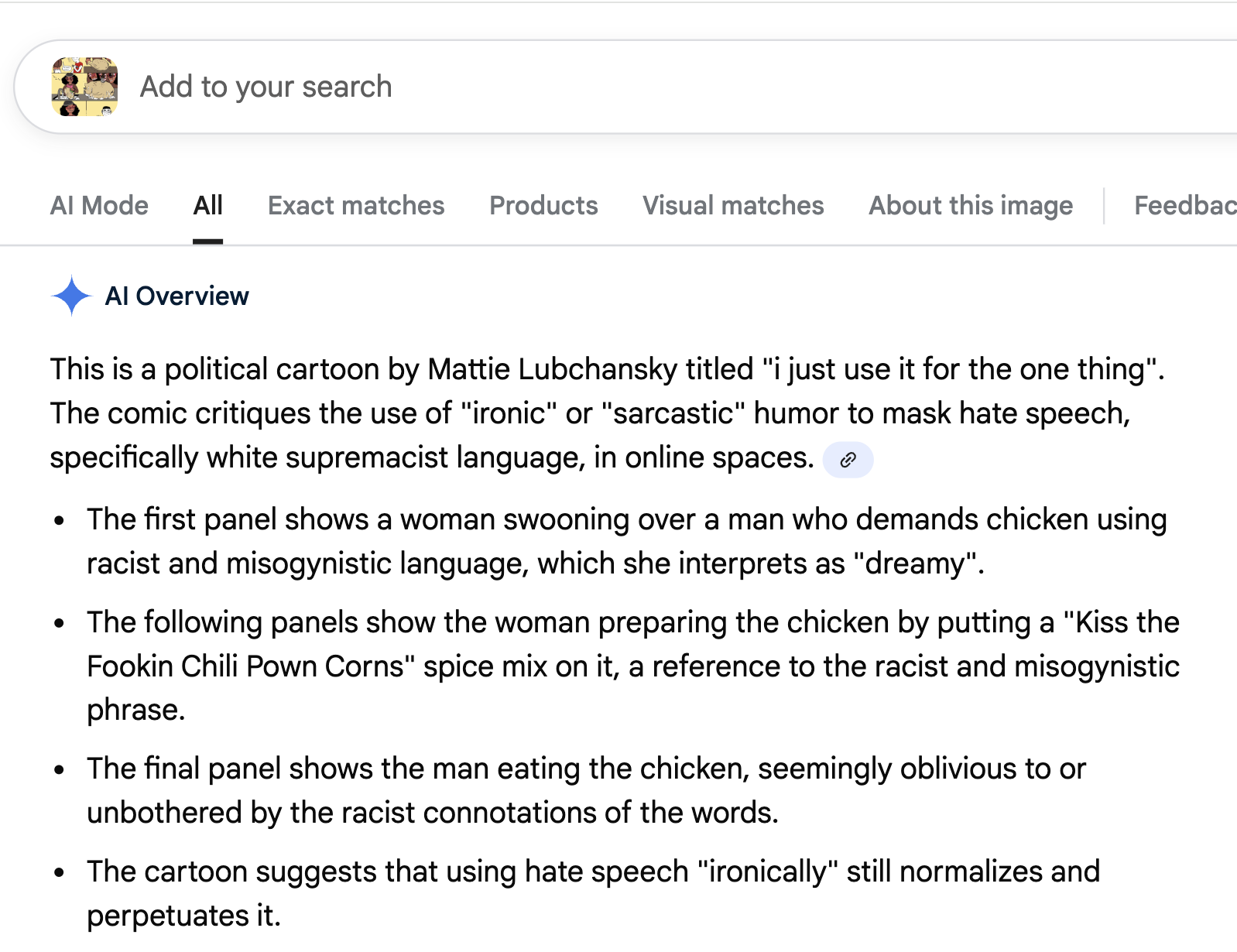Click the bullet starting "The following panels"
The height and width of the screenshot is (952, 1237).
click(632, 666)
